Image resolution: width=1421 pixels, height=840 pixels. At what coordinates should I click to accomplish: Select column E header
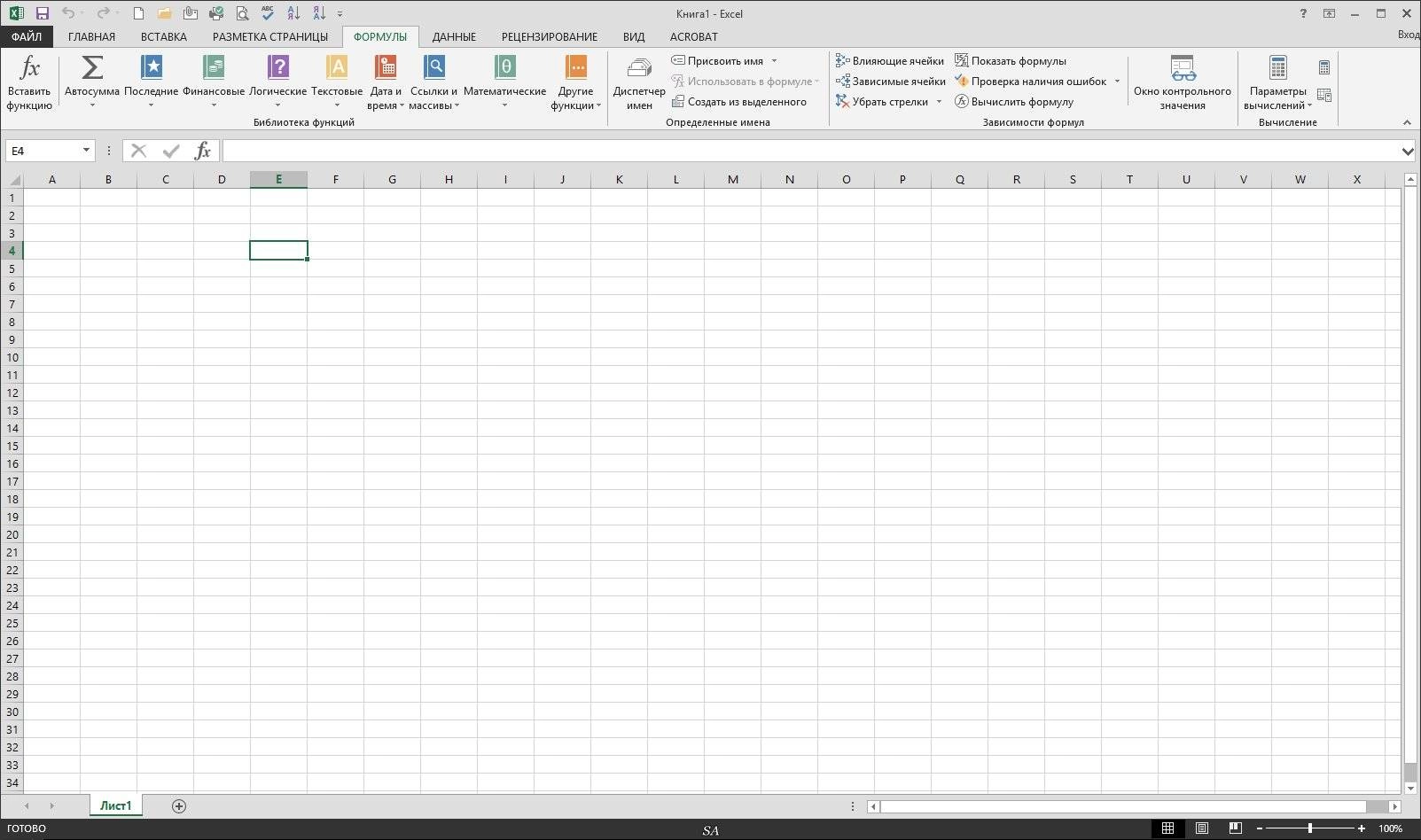click(278, 179)
